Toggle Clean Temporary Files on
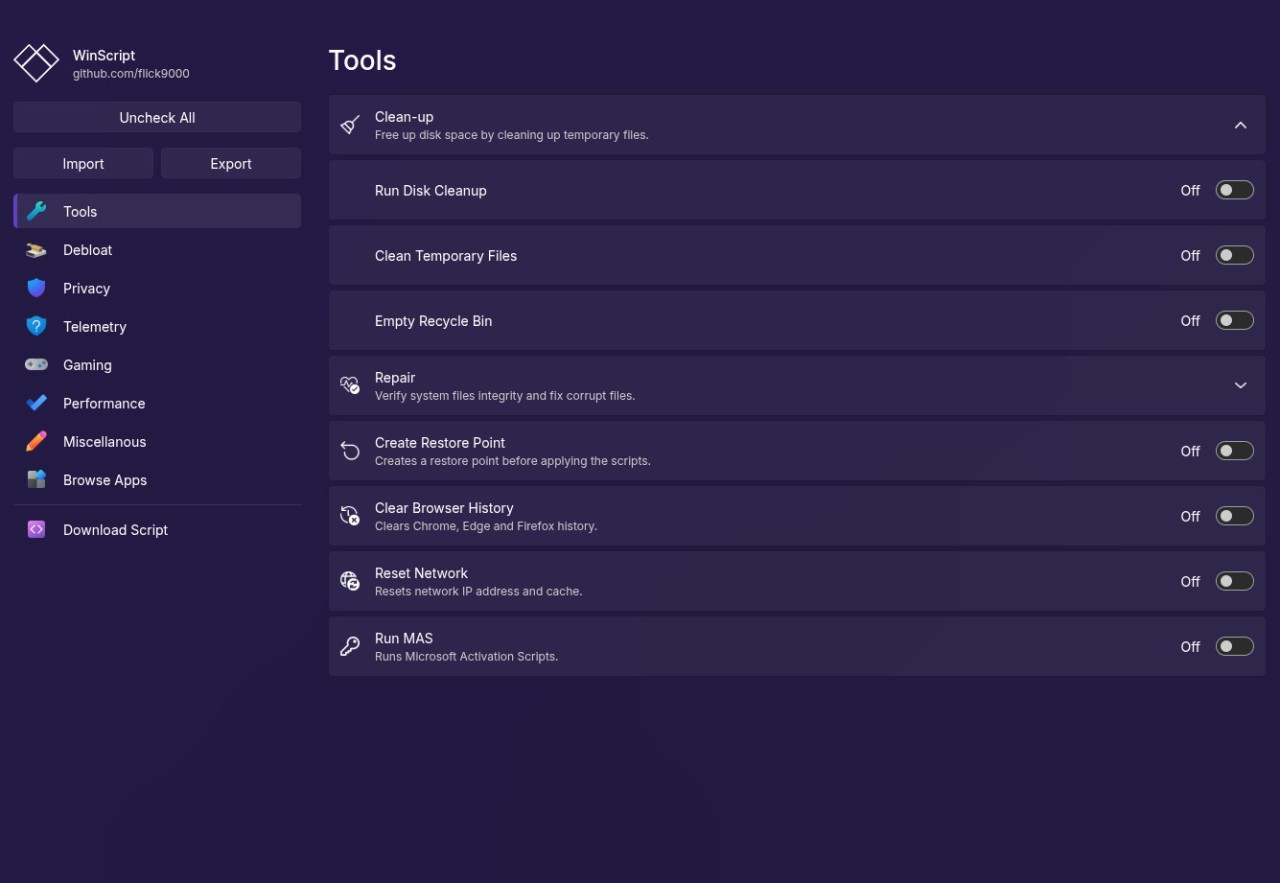 pyautogui.click(x=1234, y=255)
